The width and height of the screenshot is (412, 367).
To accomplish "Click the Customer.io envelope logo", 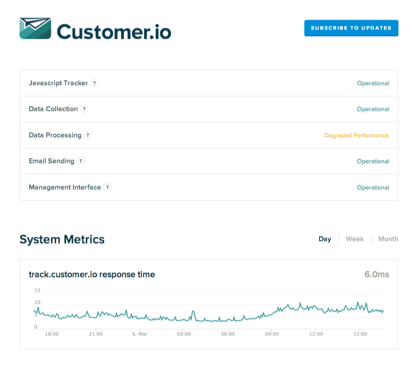I will [x=35, y=28].
